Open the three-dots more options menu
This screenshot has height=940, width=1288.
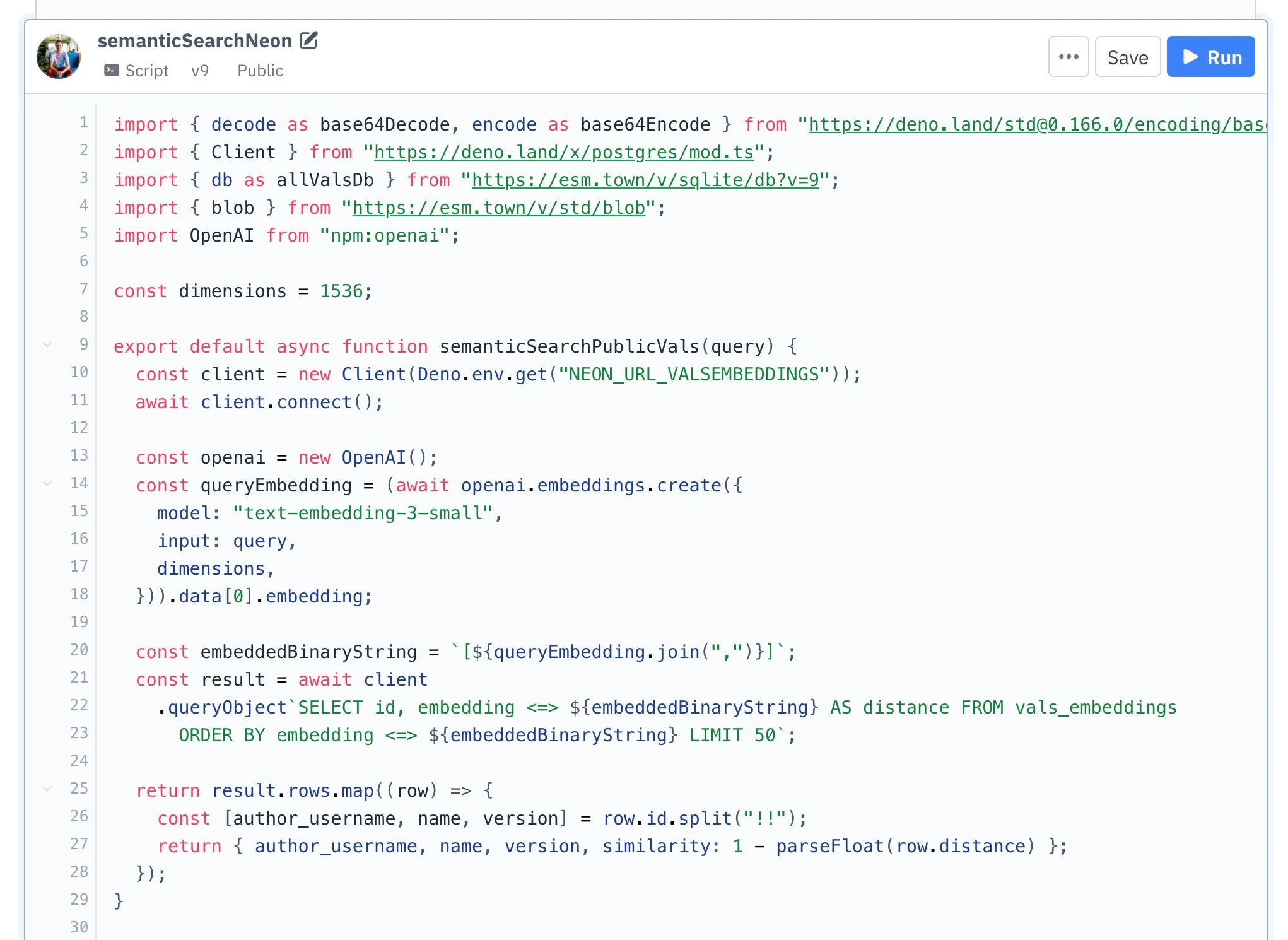1068,57
